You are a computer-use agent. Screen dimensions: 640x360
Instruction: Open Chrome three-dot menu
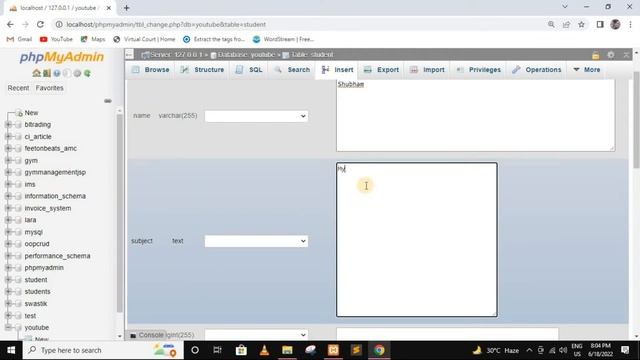click(x=630, y=24)
